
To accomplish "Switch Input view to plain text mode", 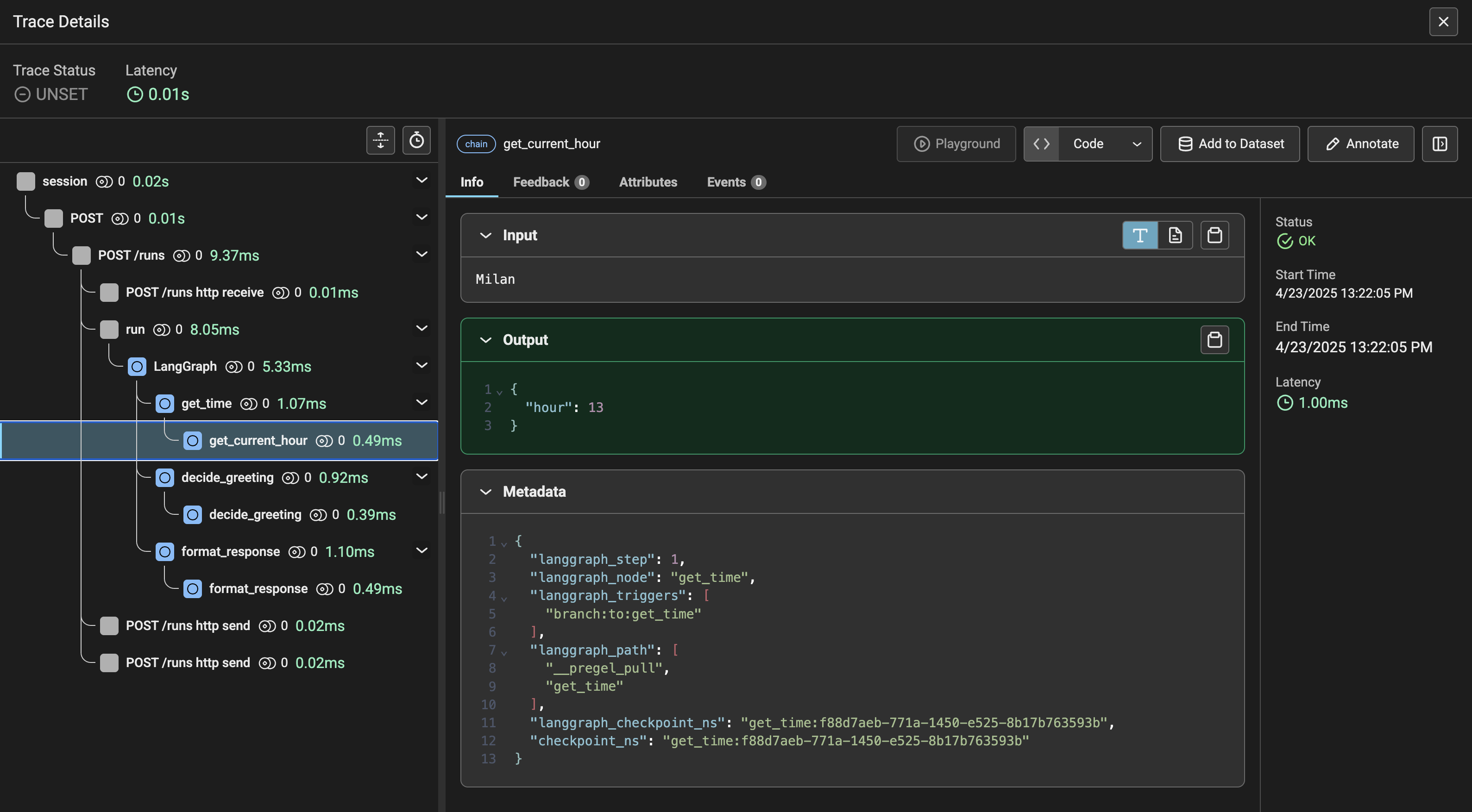I will click(x=1140, y=235).
